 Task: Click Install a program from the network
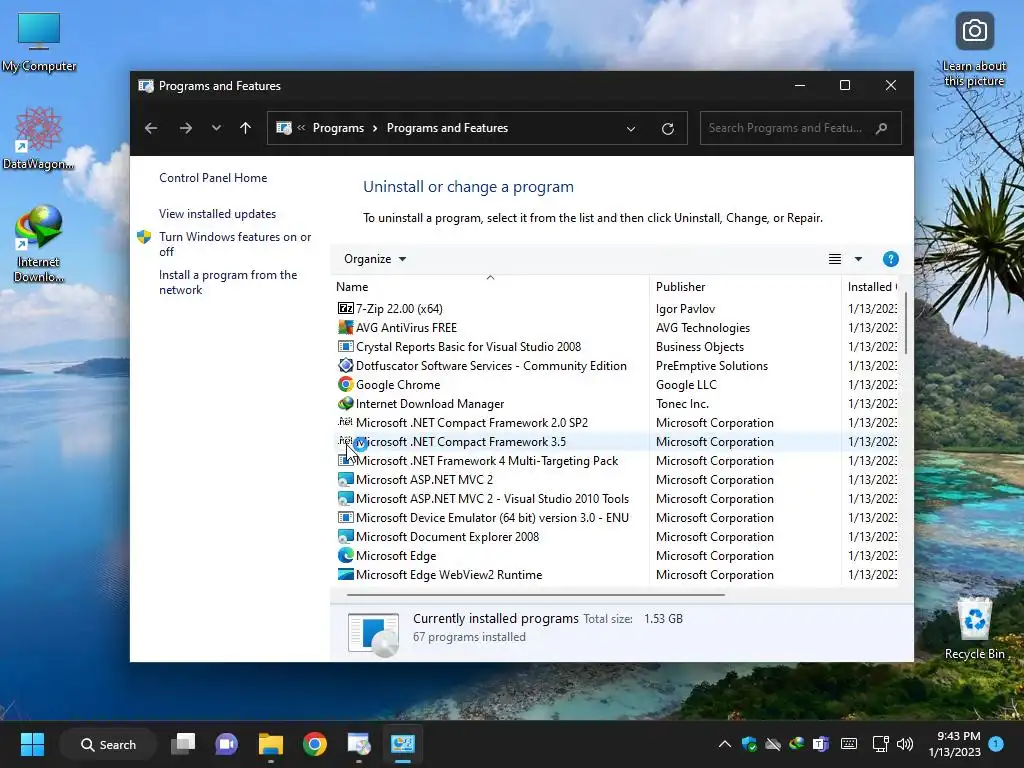228,282
